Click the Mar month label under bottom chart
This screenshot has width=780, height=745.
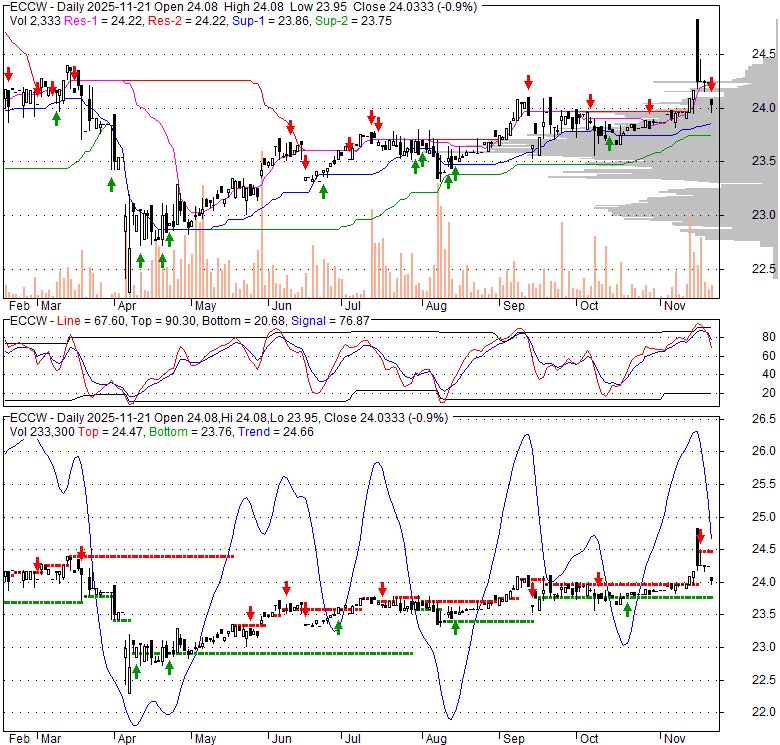tap(51, 739)
